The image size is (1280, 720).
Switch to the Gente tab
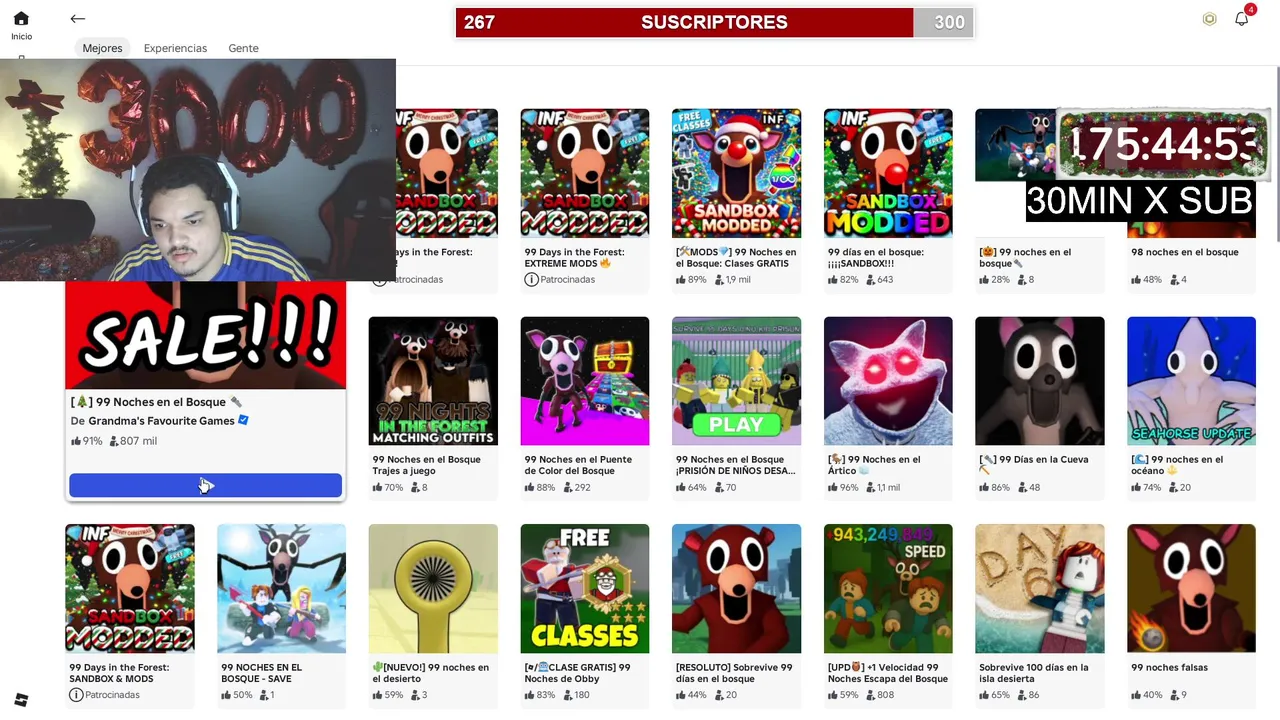[x=243, y=48]
